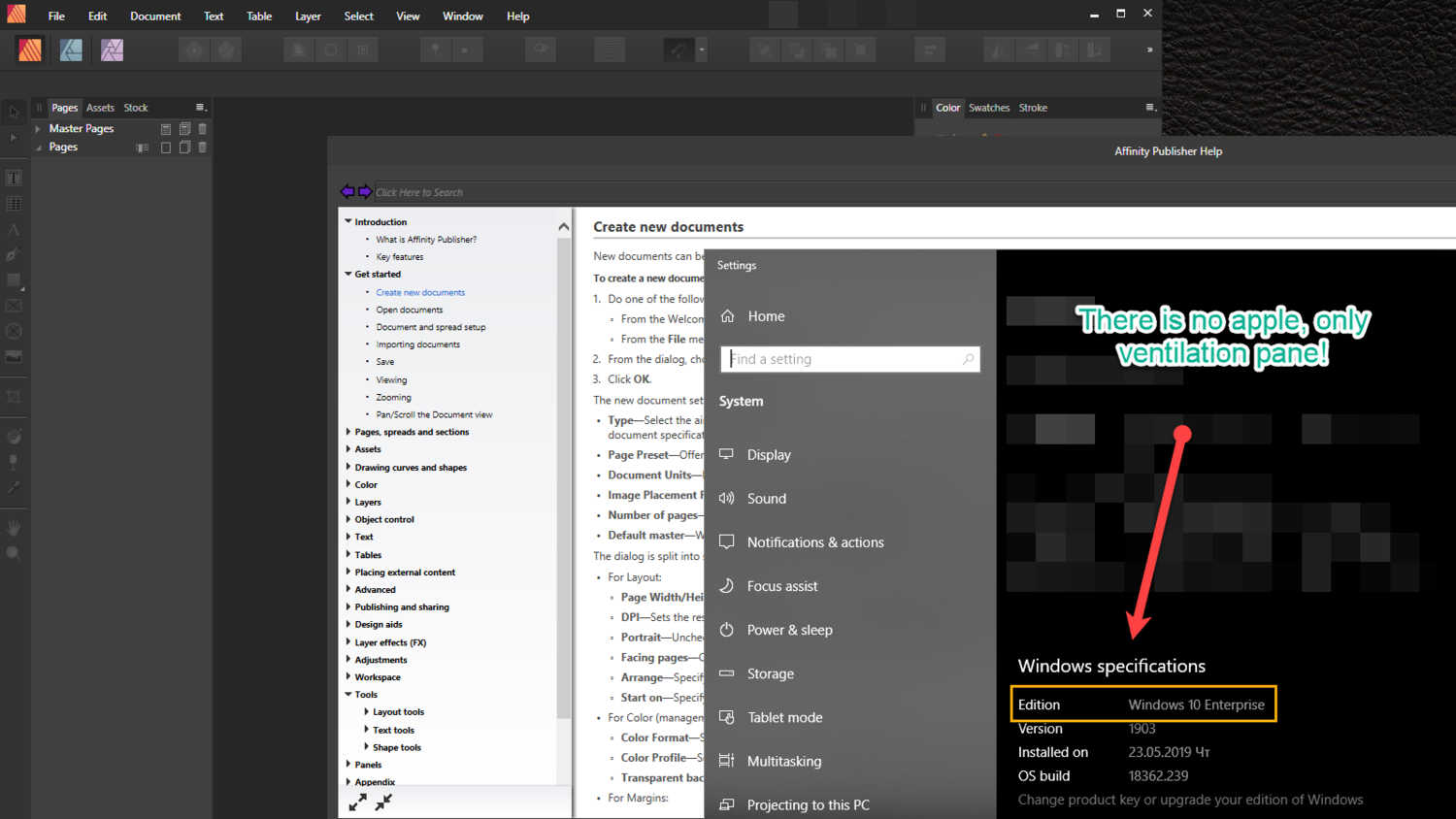Select the Move tool
Image resolution: width=1456 pixels, height=819 pixels.
[14, 112]
